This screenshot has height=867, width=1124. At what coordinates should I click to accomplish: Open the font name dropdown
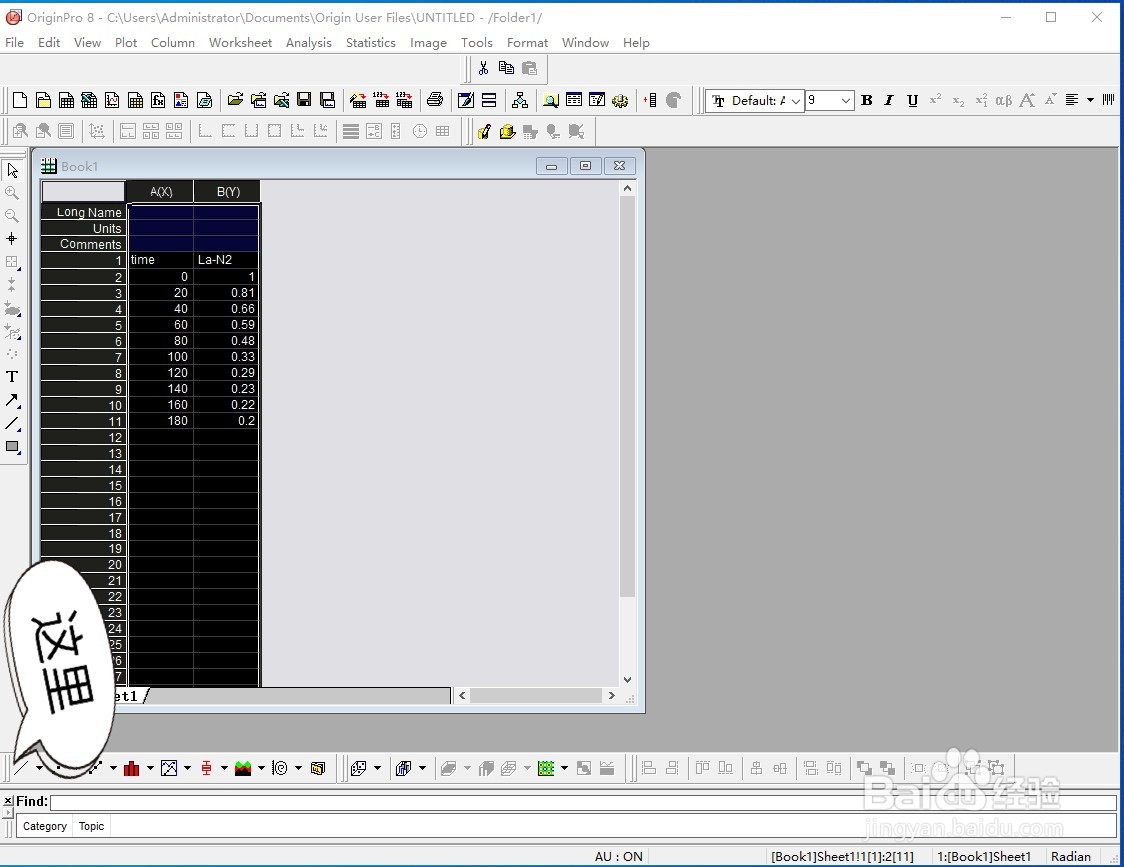point(796,101)
